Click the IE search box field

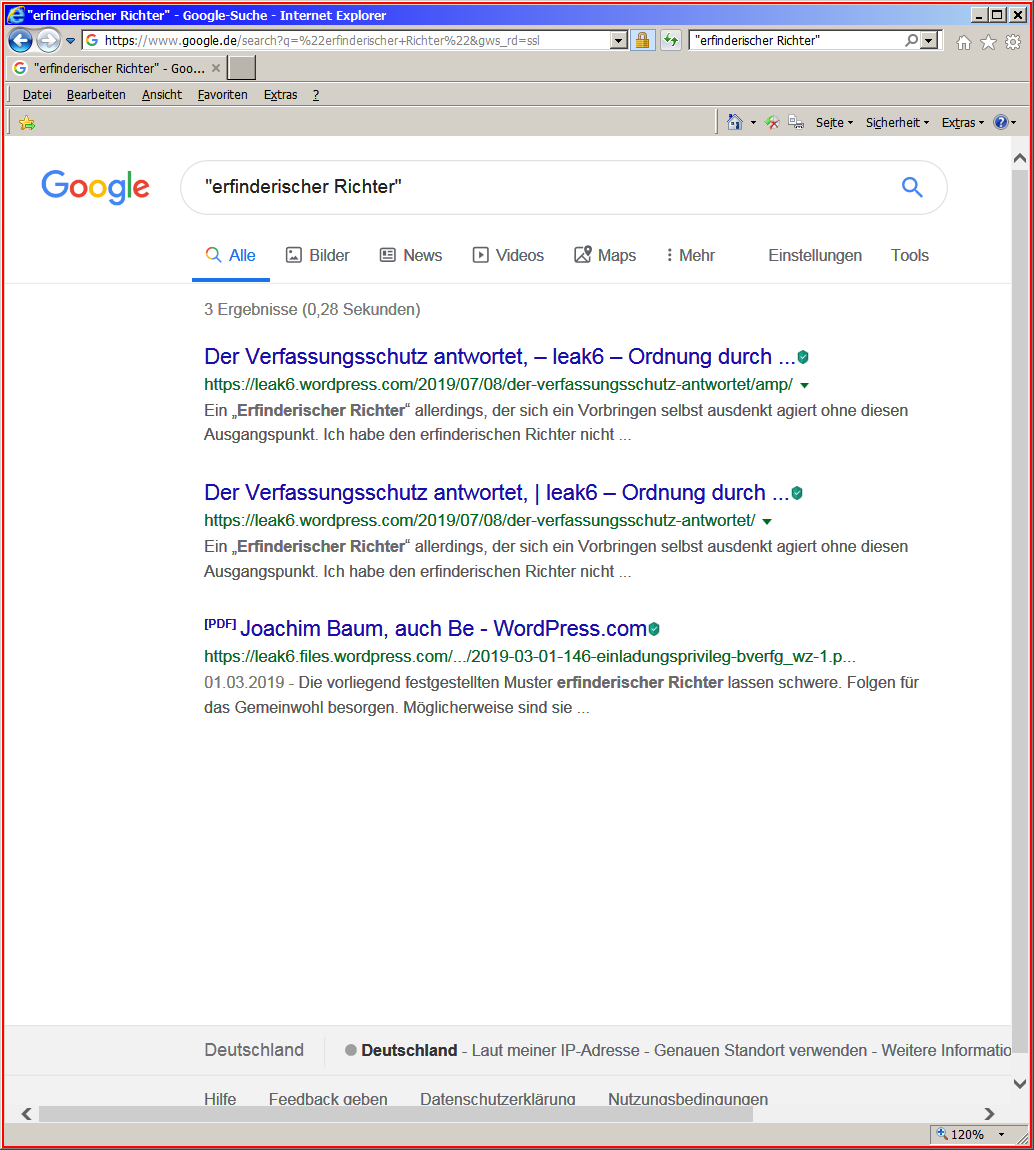[x=798, y=40]
